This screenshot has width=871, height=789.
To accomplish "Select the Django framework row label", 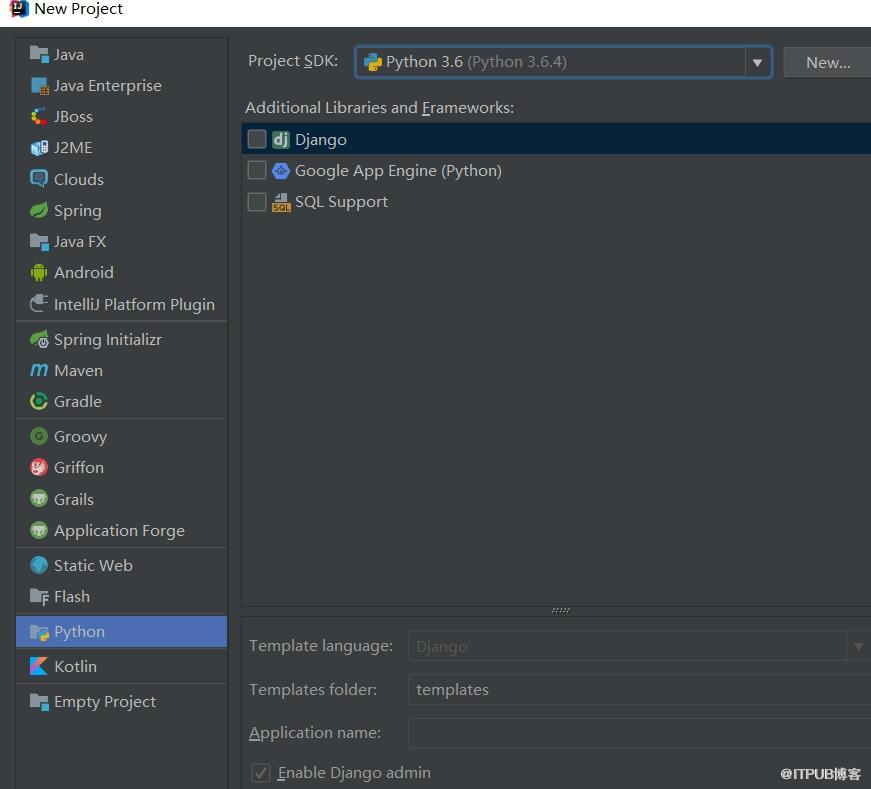I will pyautogui.click(x=321, y=139).
